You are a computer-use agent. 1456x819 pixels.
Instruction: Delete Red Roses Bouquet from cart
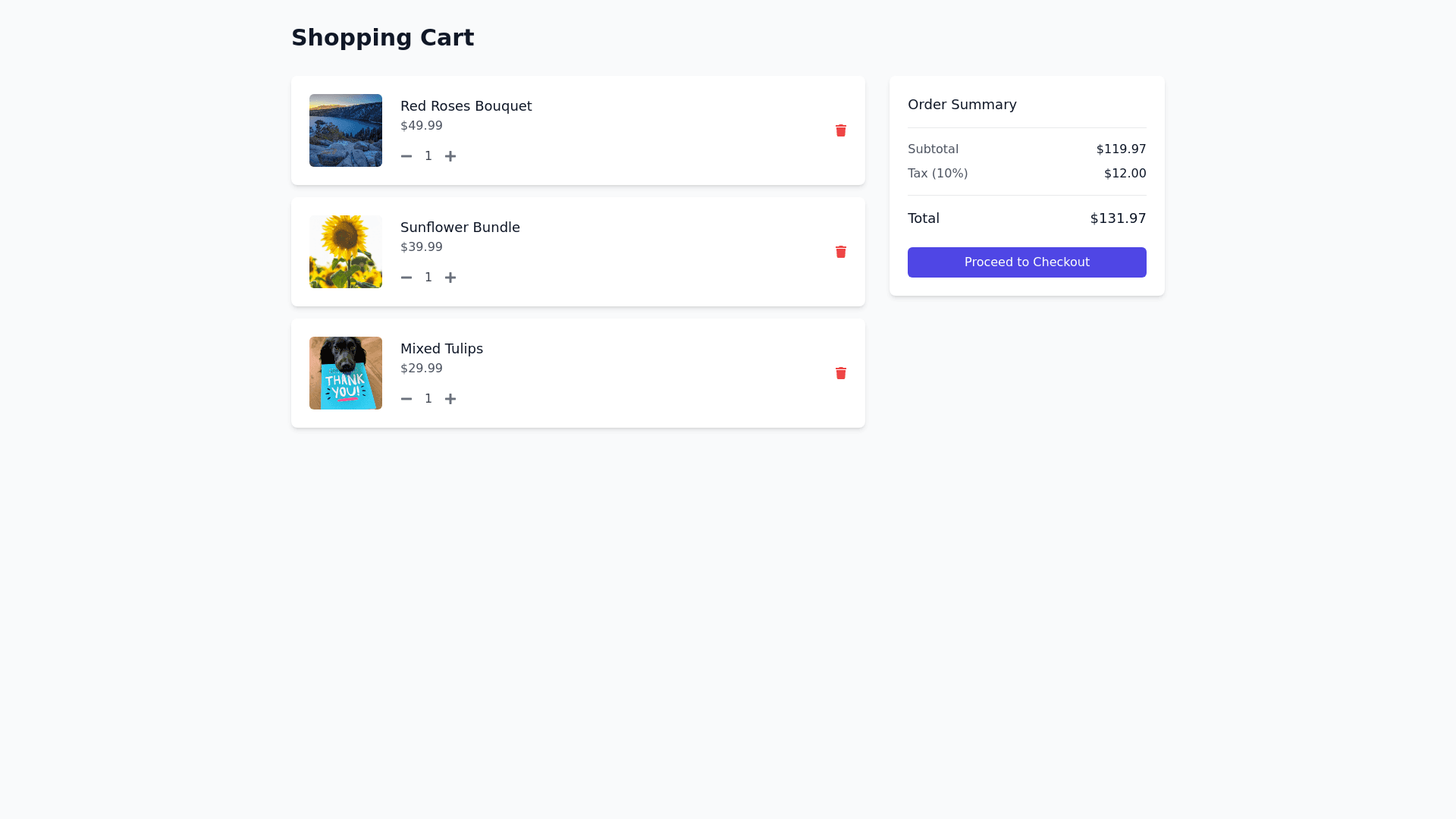(840, 130)
